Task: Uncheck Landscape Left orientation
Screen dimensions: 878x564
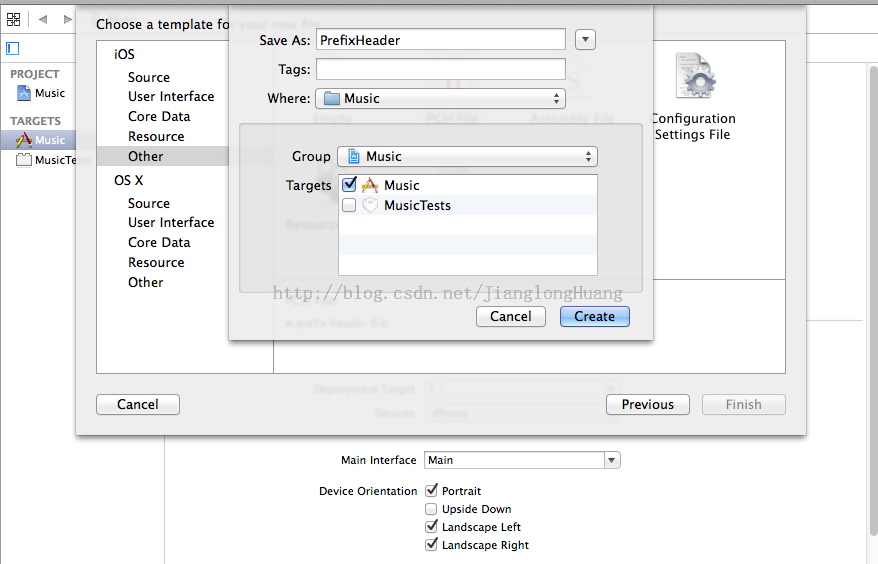Action: click(x=431, y=526)
